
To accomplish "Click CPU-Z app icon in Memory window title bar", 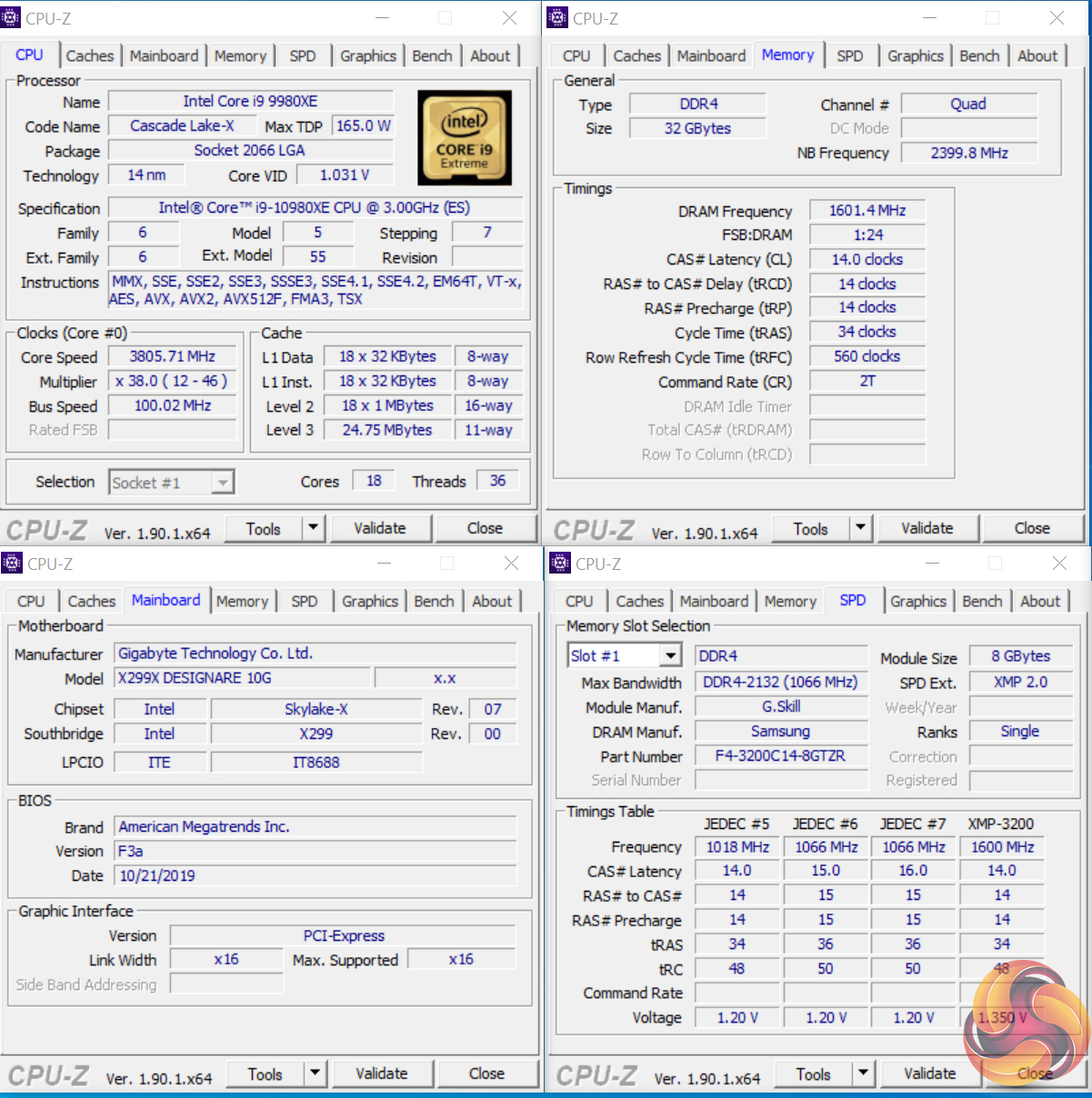I will click(559, 17).
